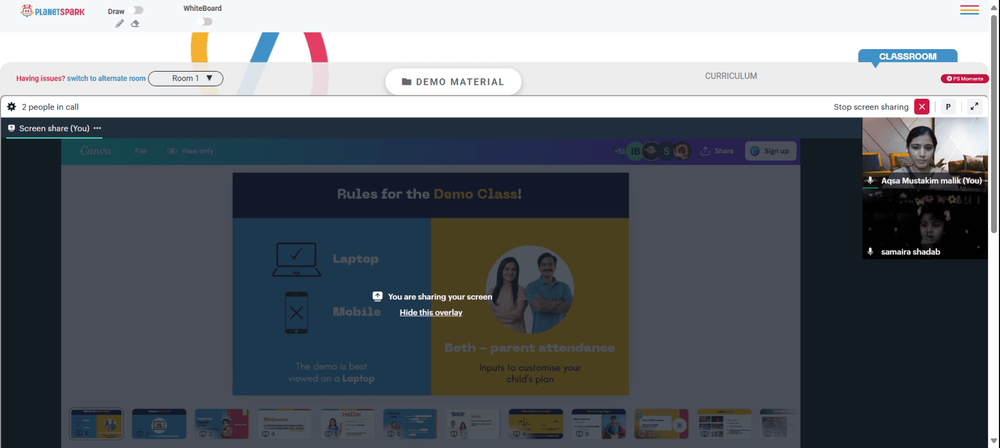Viewport: 1000px width, 448px height.
Task: Select the Screen share (You) tab
Action: click(54, 128)
